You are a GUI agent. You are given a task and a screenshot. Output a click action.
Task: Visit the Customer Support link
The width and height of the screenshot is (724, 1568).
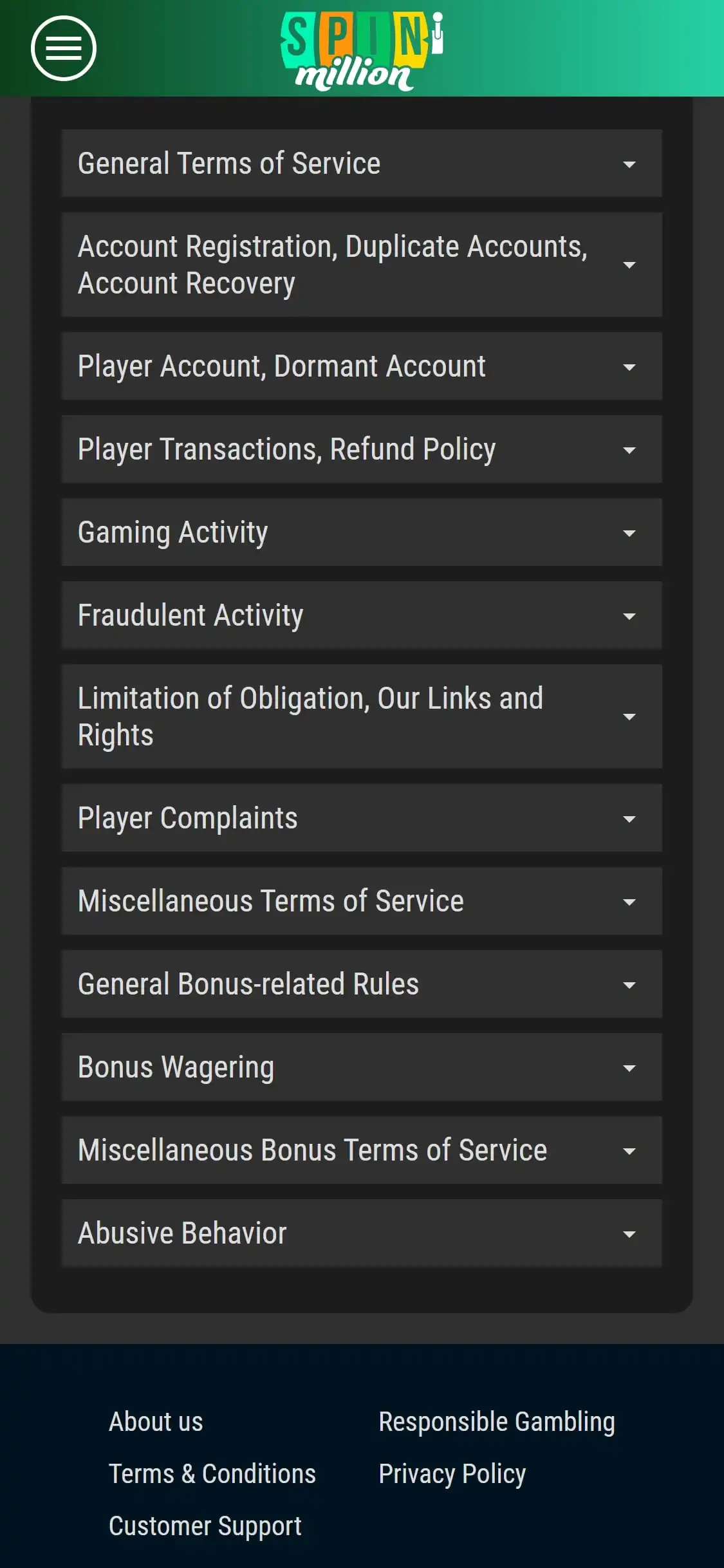[205, 1526]
